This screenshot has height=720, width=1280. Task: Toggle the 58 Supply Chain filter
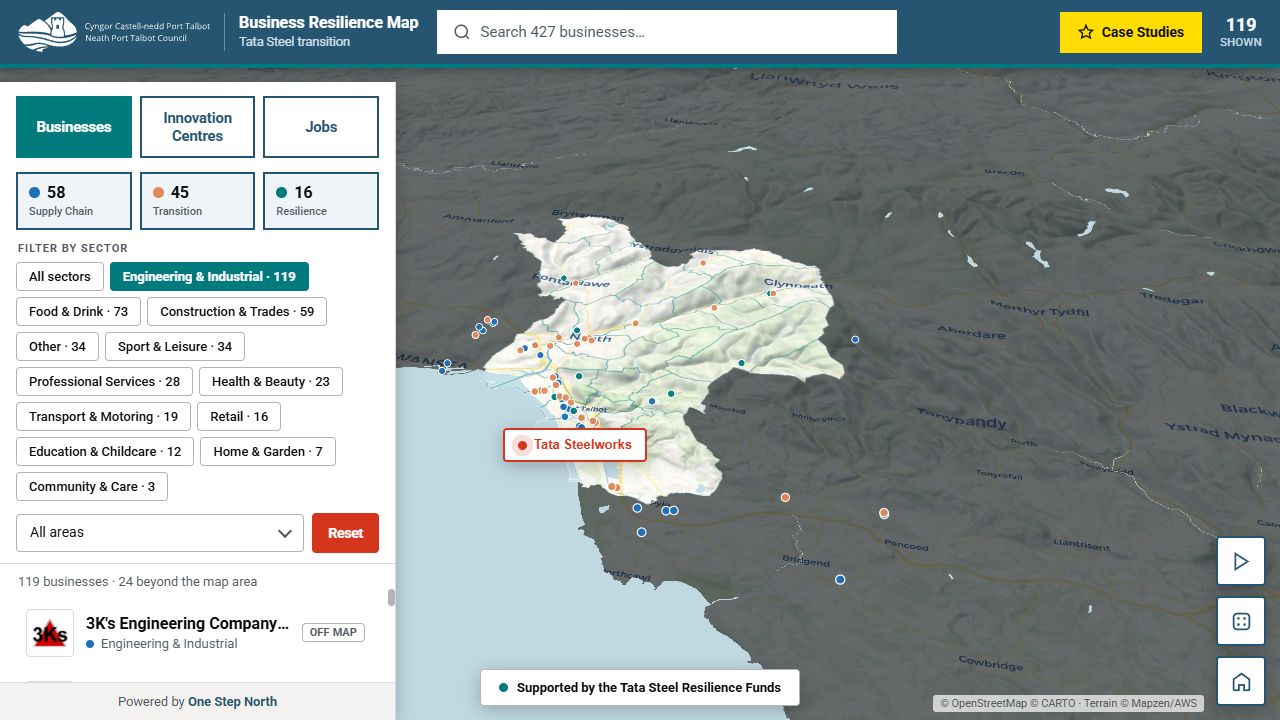(74, 201)
